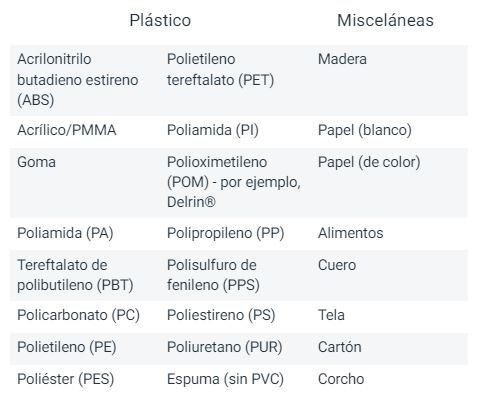This screenshot has width=482, height=414.
Task: Select the Policarbonato (PC) cell
Action: pyautogui.click(x=78, y=315)
